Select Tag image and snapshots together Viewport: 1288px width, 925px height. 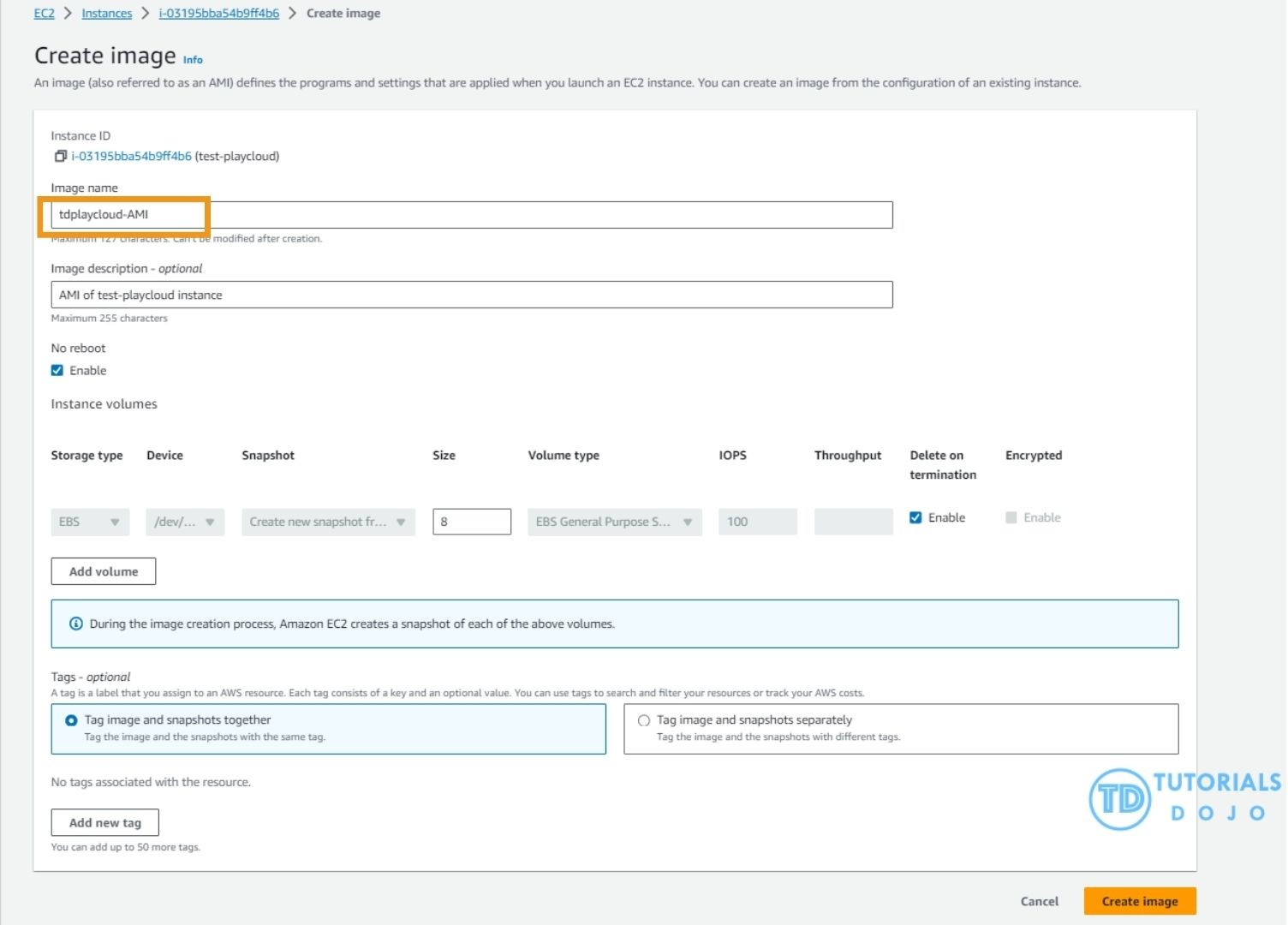[x=71, y=720]
